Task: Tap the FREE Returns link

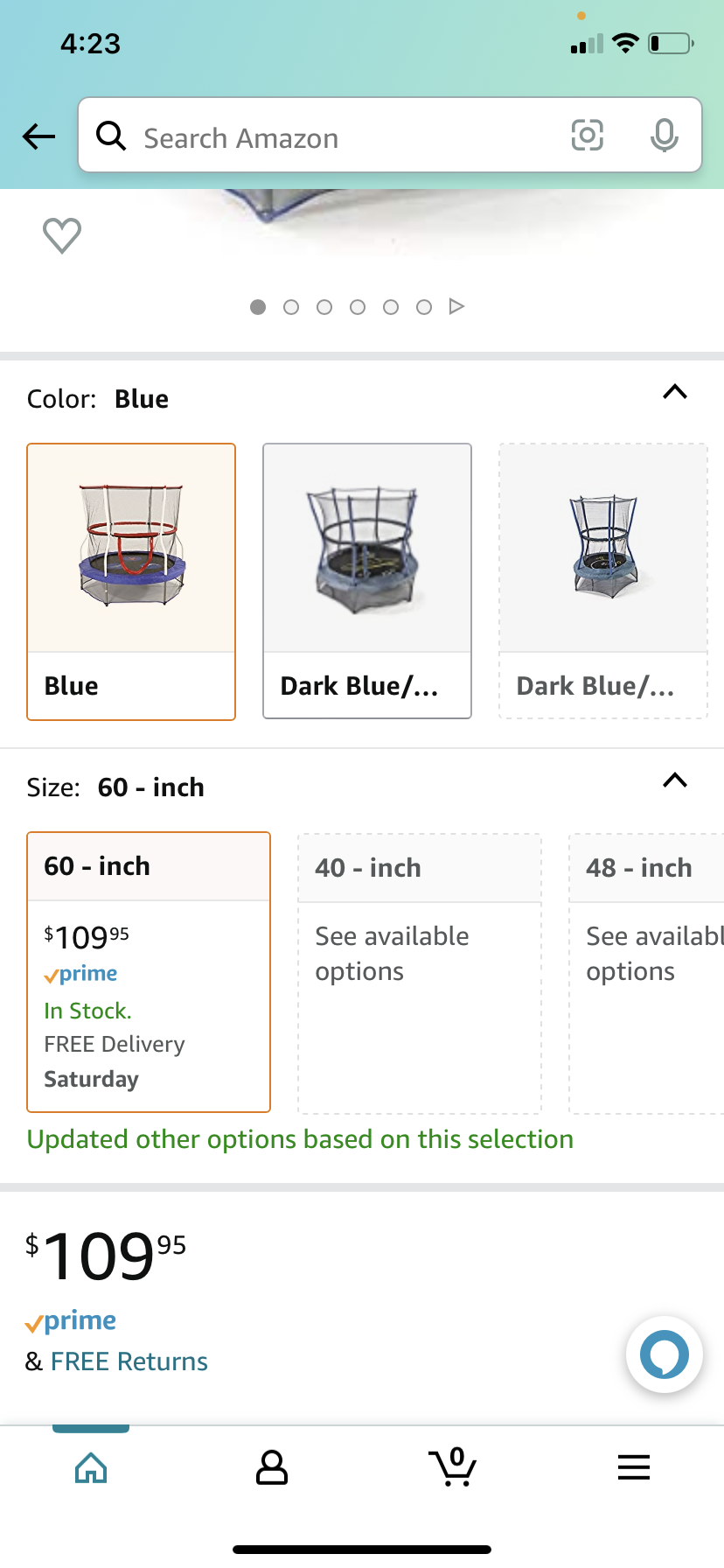Action: click(129, 1361)
